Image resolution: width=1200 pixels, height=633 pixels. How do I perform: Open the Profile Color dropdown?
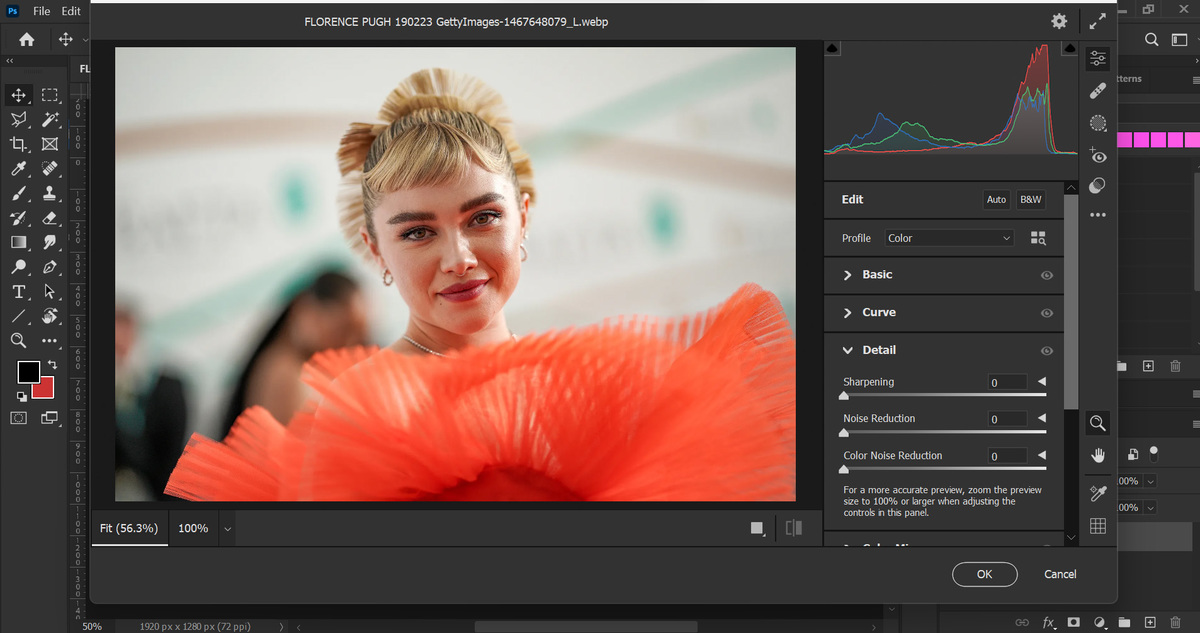[x=949, y=238]
